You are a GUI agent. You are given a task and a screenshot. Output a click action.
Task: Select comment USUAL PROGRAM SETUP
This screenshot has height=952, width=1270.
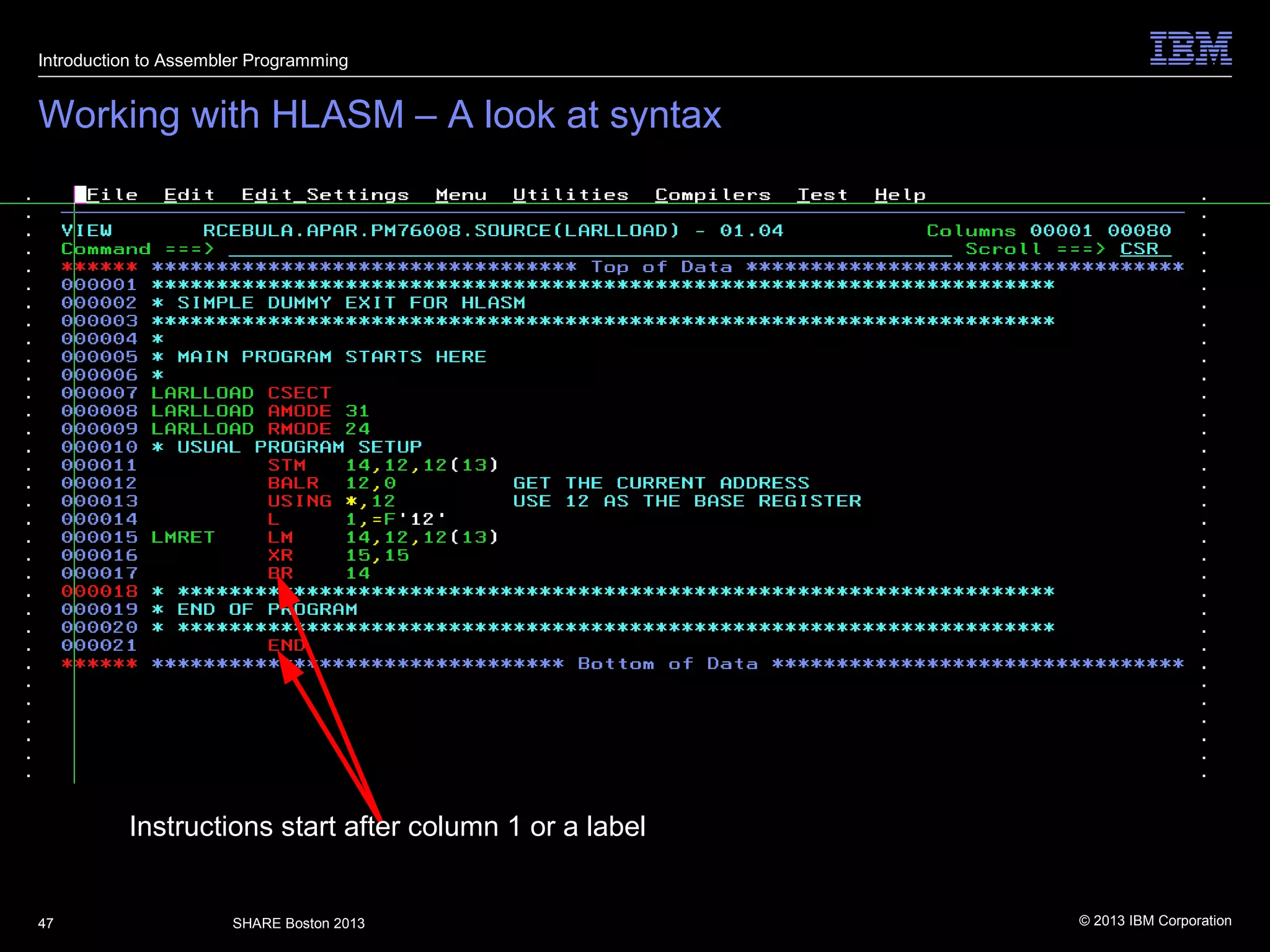(300, 447)
